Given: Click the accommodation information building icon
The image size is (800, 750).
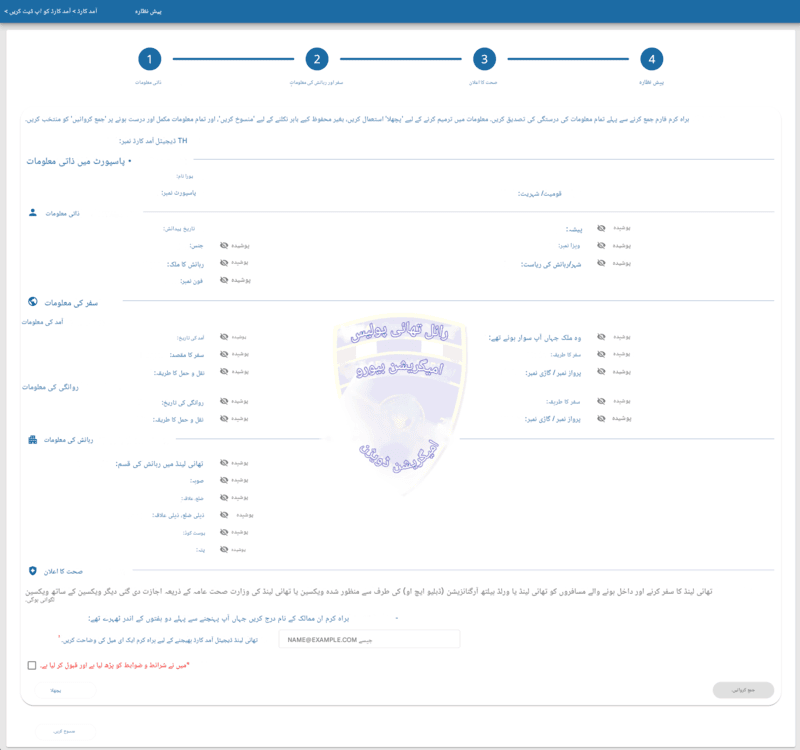Looking at the screenshot, I should (x=33, y=440).
